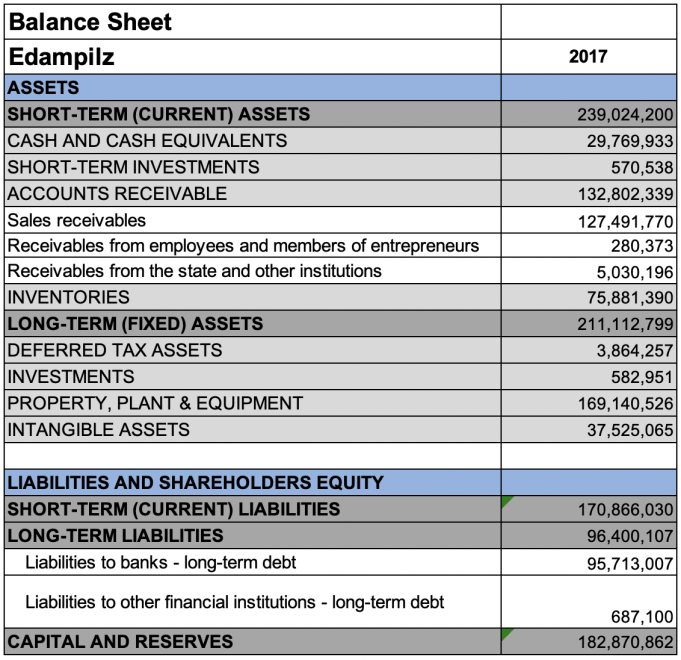Viewport: 681px width, 660px height.
Task: Click the value 211,112,799
Action: 625,324
